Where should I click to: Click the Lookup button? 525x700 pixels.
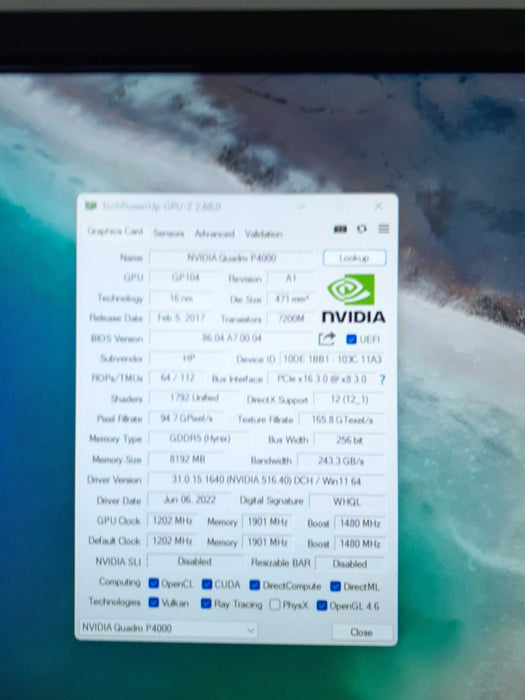(x=354, y=258)
